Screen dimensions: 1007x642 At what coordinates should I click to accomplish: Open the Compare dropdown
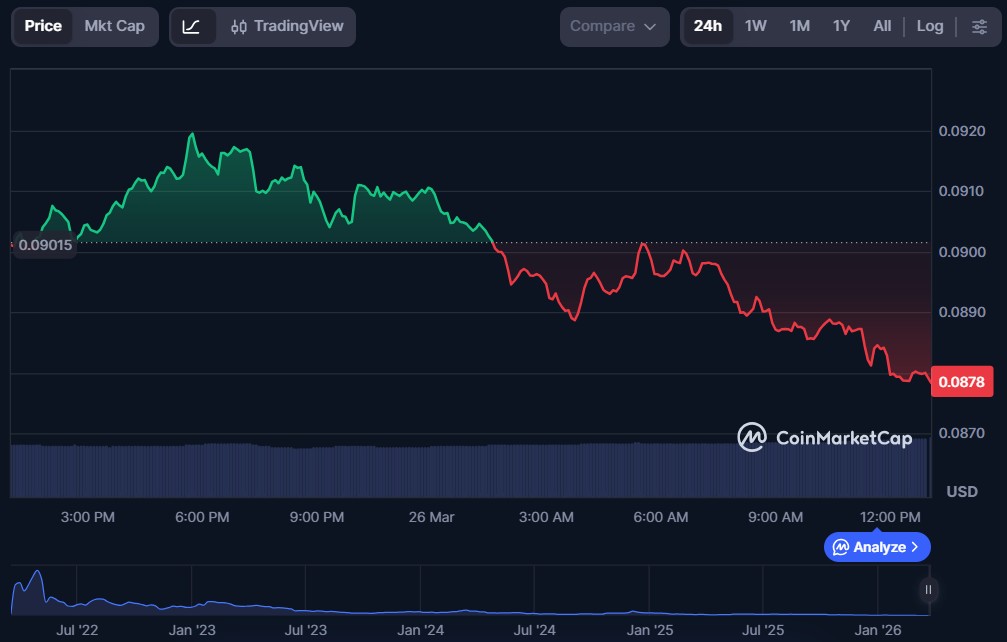tap(614, 27)
